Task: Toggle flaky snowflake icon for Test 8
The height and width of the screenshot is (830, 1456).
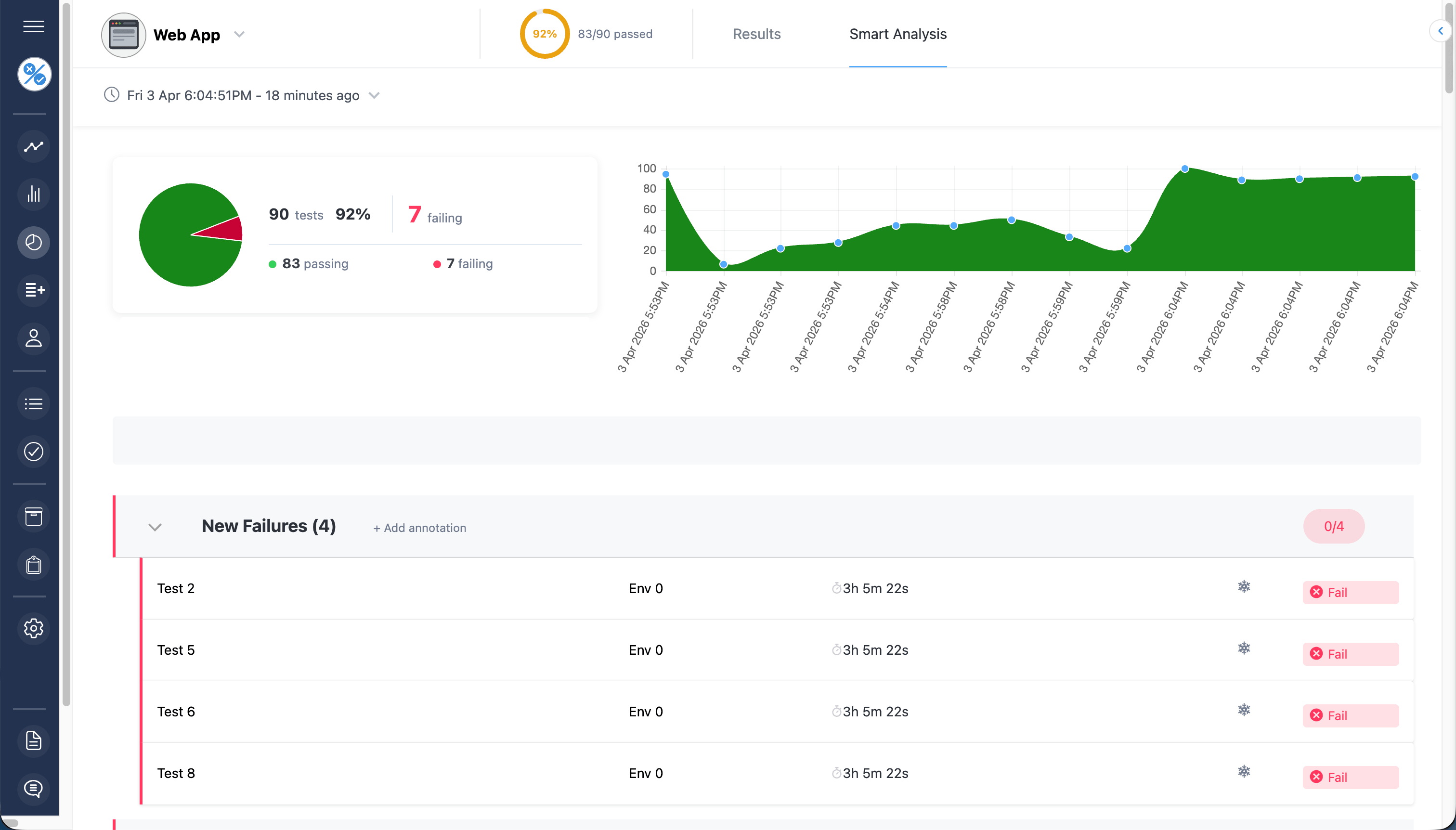Action: [x=1244, y=771]
